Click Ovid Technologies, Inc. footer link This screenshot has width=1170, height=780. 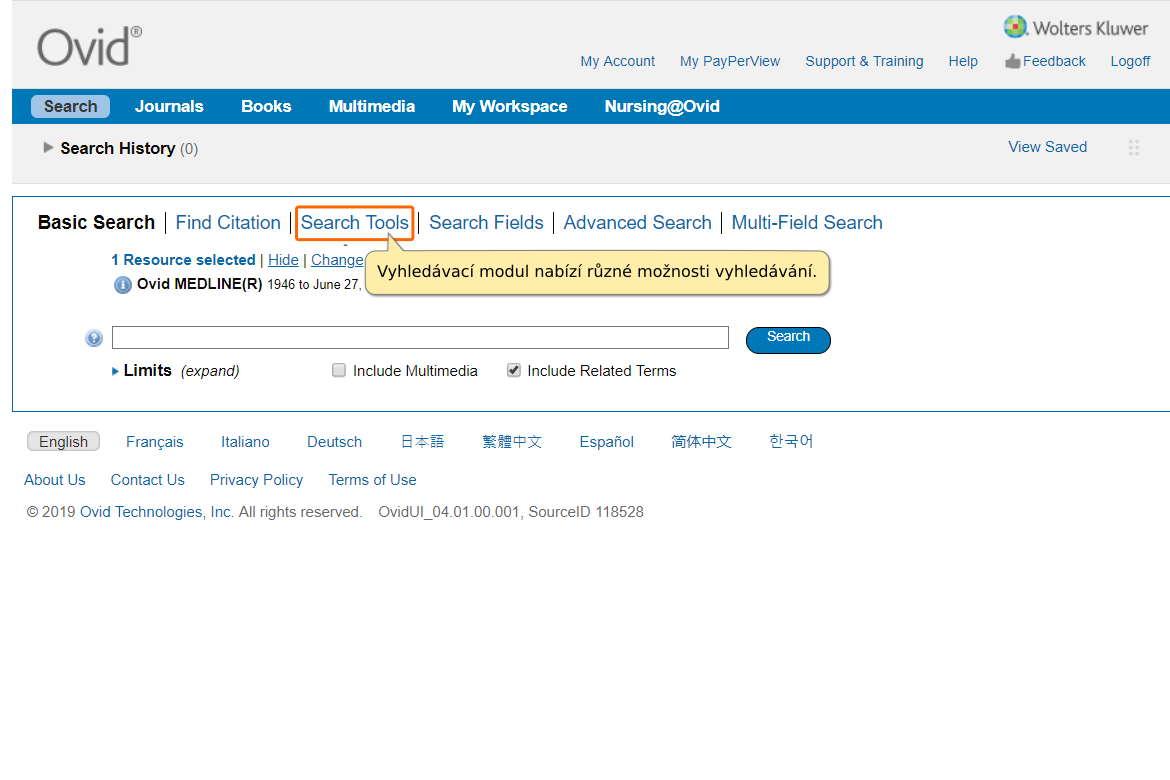157,512
